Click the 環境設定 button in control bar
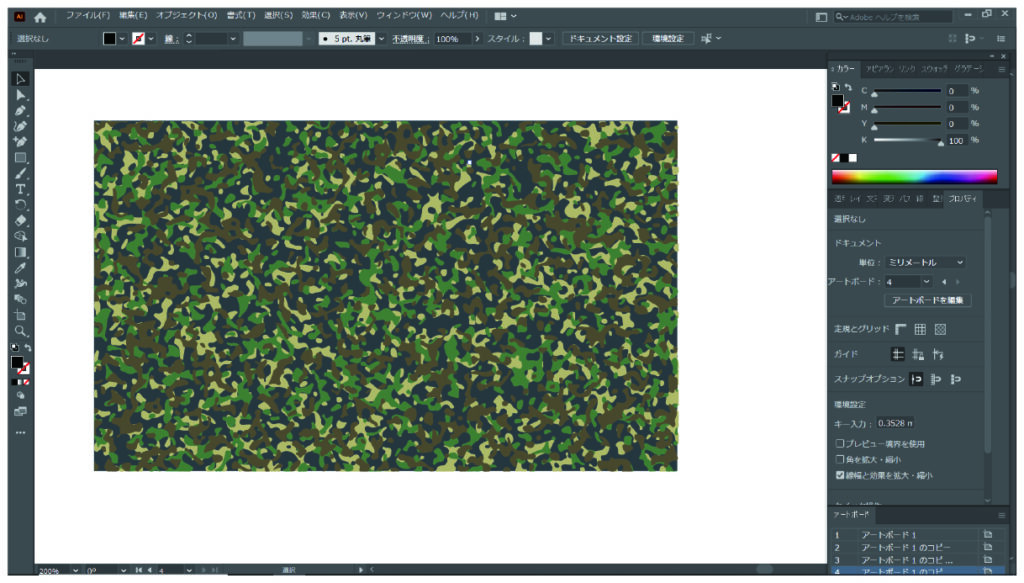This screenshot has width=1024, height=583. [667, 39]
